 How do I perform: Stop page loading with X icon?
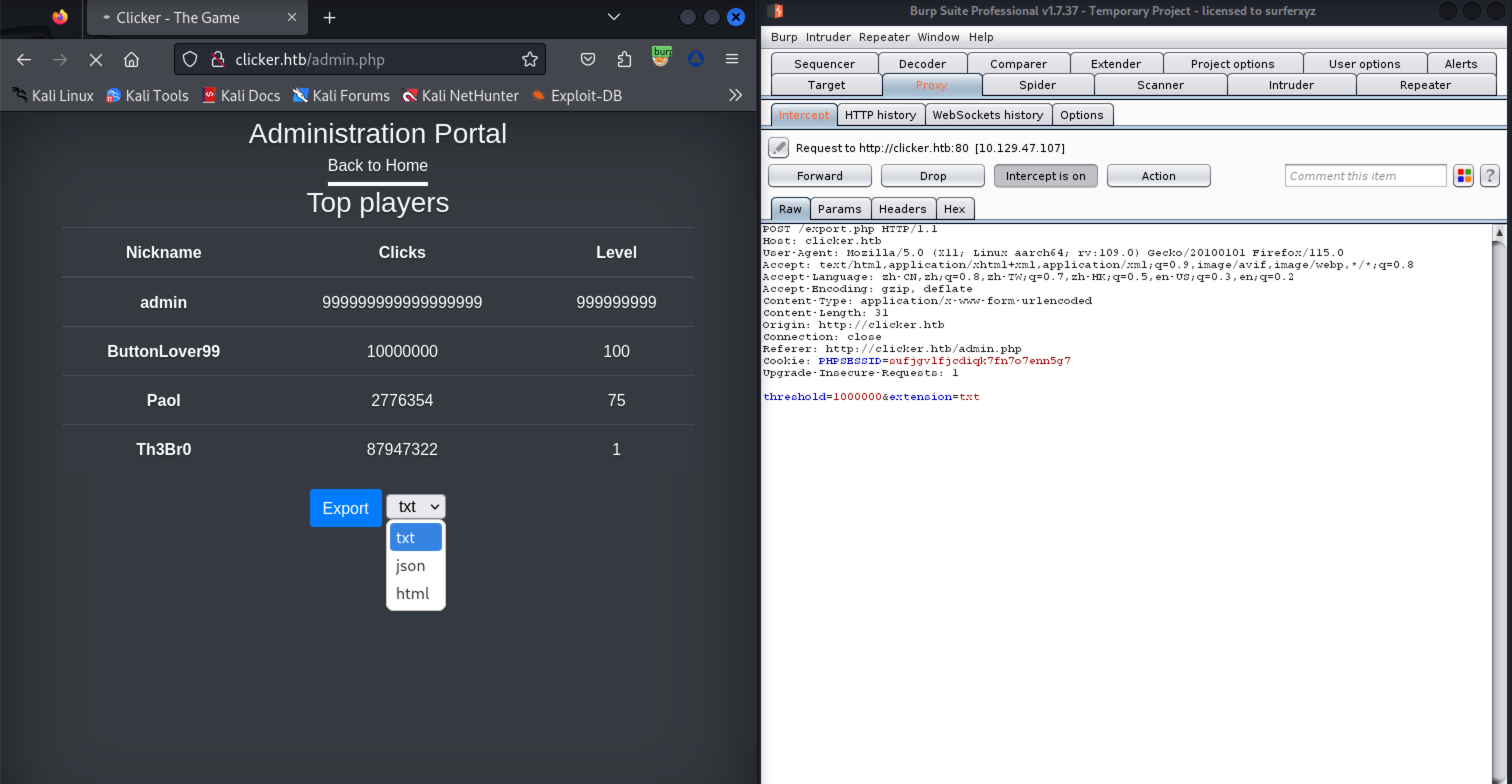95,59
